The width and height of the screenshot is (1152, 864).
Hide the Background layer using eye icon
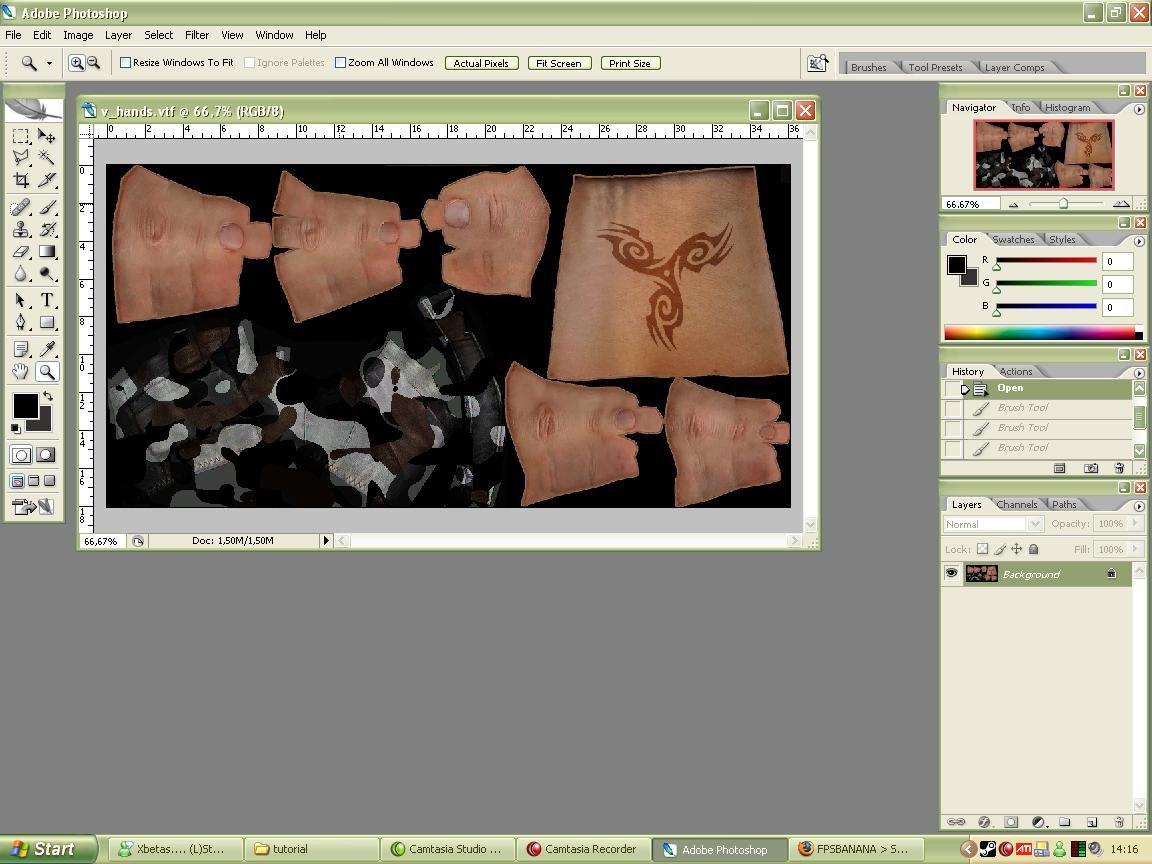[951, 574]
